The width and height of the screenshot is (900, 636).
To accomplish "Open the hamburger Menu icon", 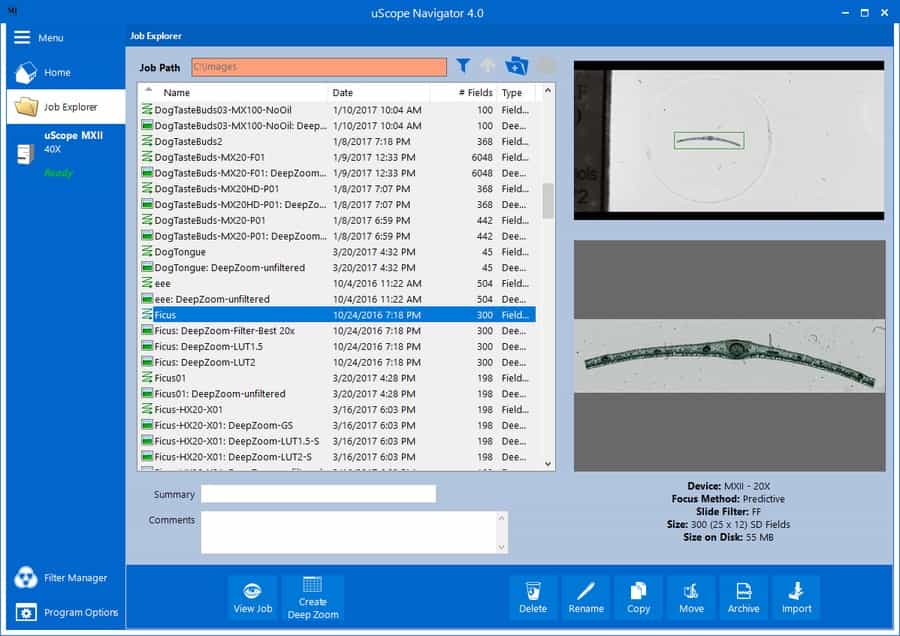I will click(x=22, y=37).
